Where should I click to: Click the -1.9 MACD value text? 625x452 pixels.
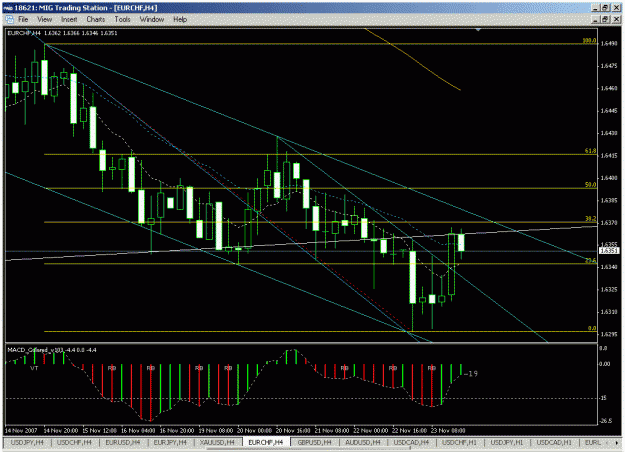coord(470,373)
